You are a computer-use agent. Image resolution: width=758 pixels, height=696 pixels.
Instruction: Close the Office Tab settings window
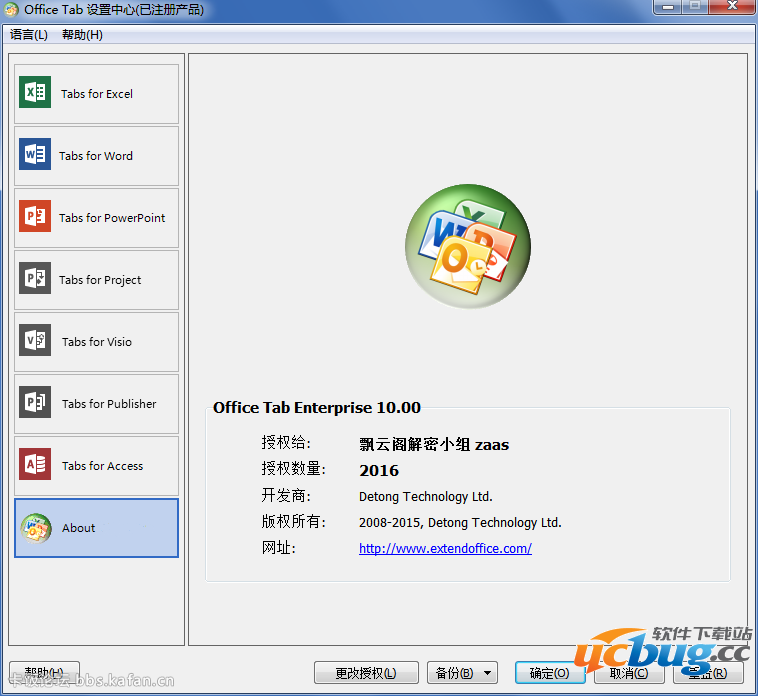tap(732, 7)
